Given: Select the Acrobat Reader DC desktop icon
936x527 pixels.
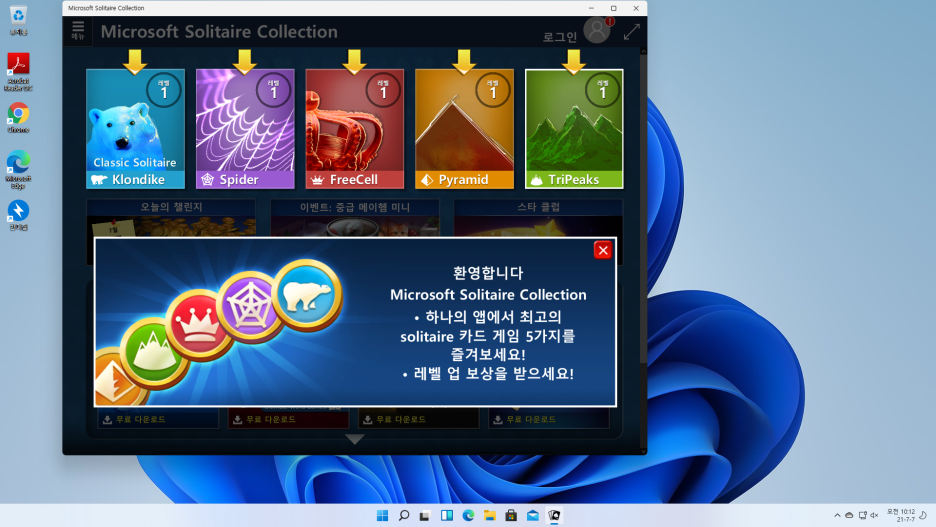Looking at the screenshot, I should click(19, 72).
